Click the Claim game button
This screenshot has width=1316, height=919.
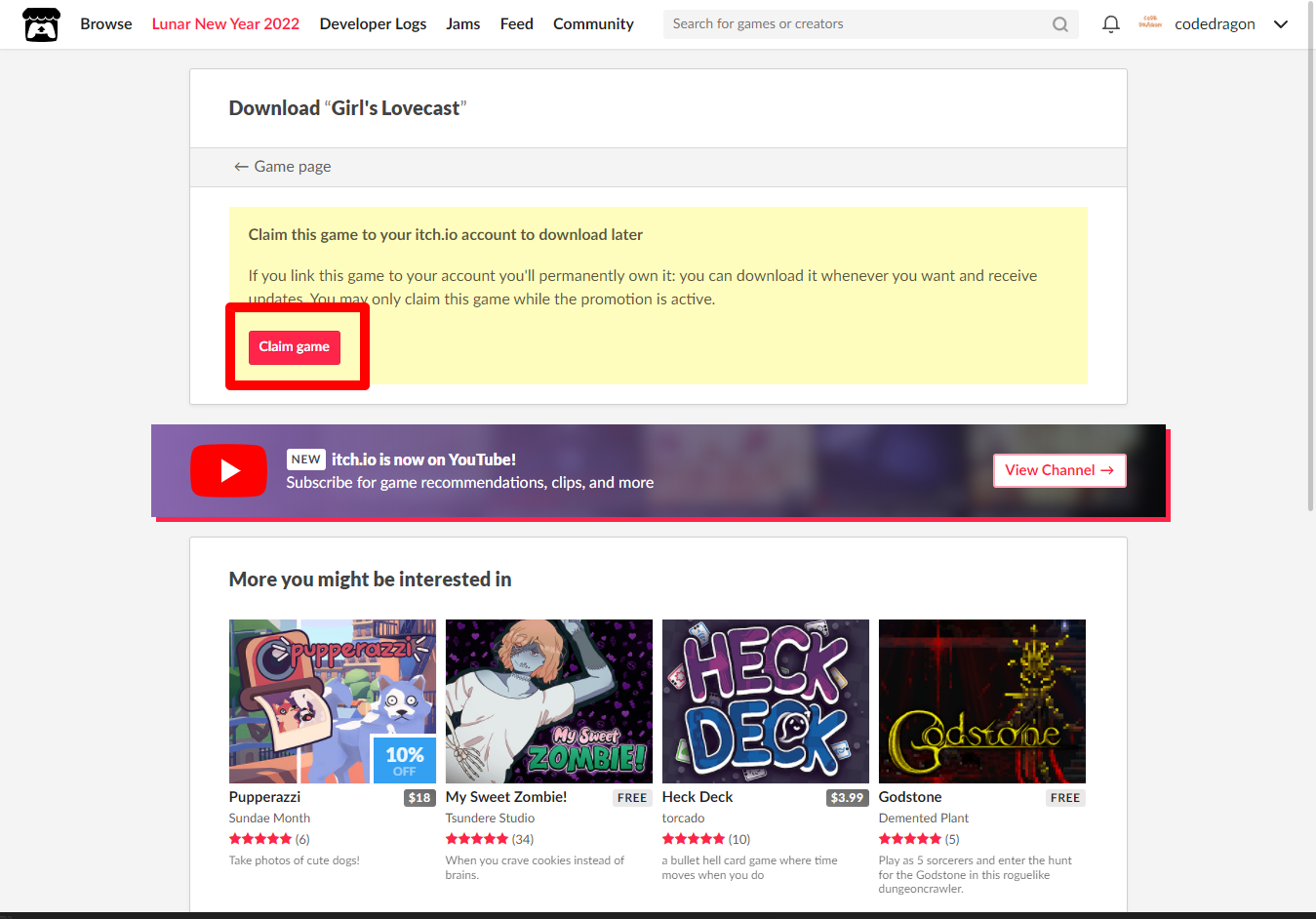pos(294,347)
